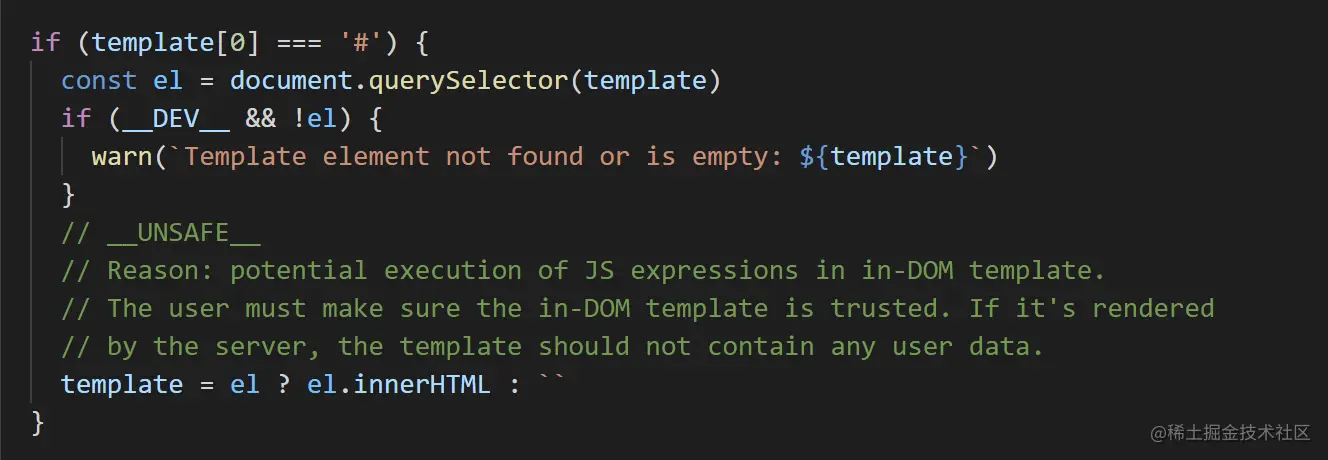
Task: Click the ${template} interpolation in the warn message
Action: 876,156
